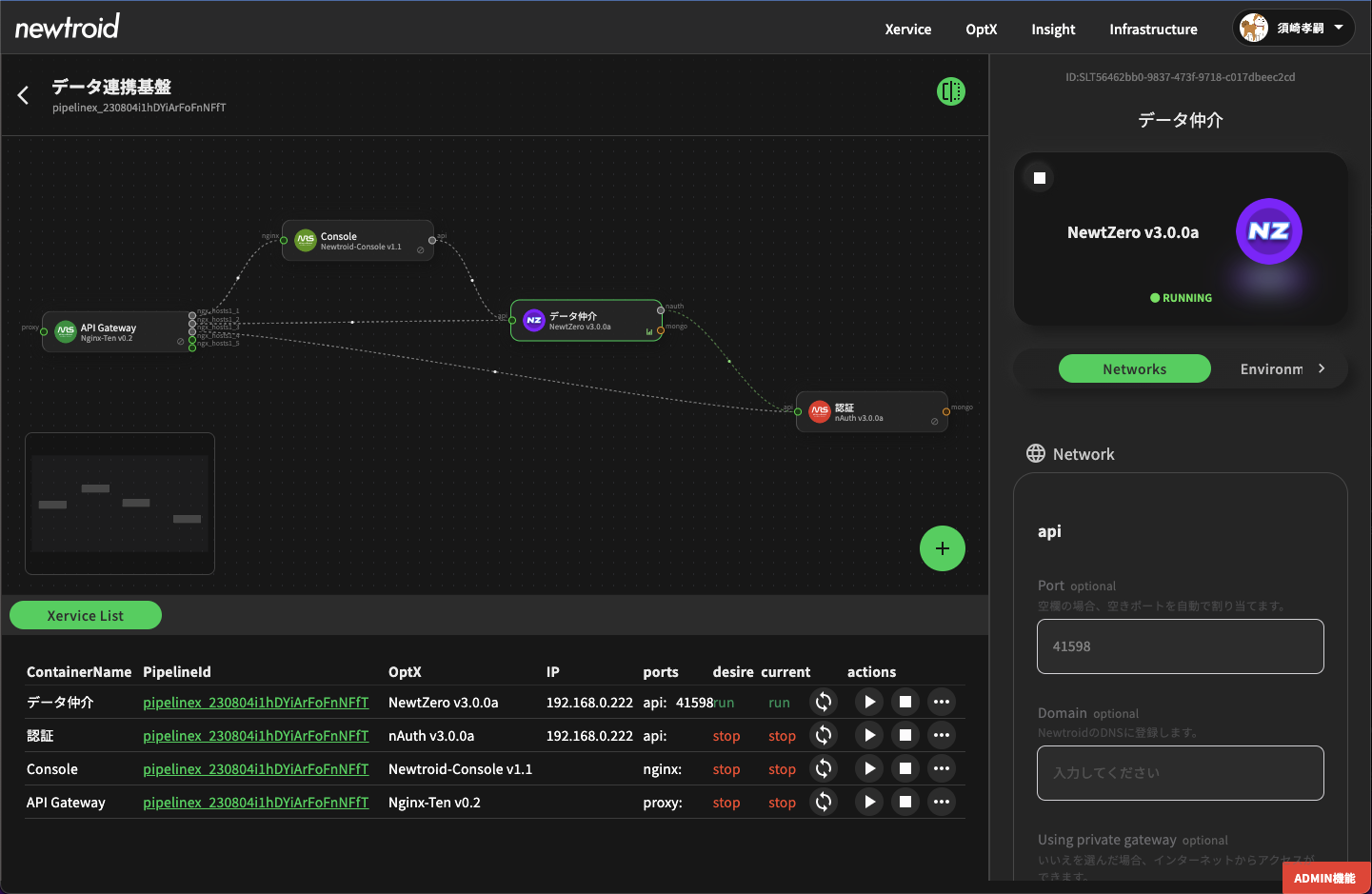Stop the Console container
Image resolution: width=1372 pixels, height=894 pixels.
pyautogui.click(x=905, y=768)
